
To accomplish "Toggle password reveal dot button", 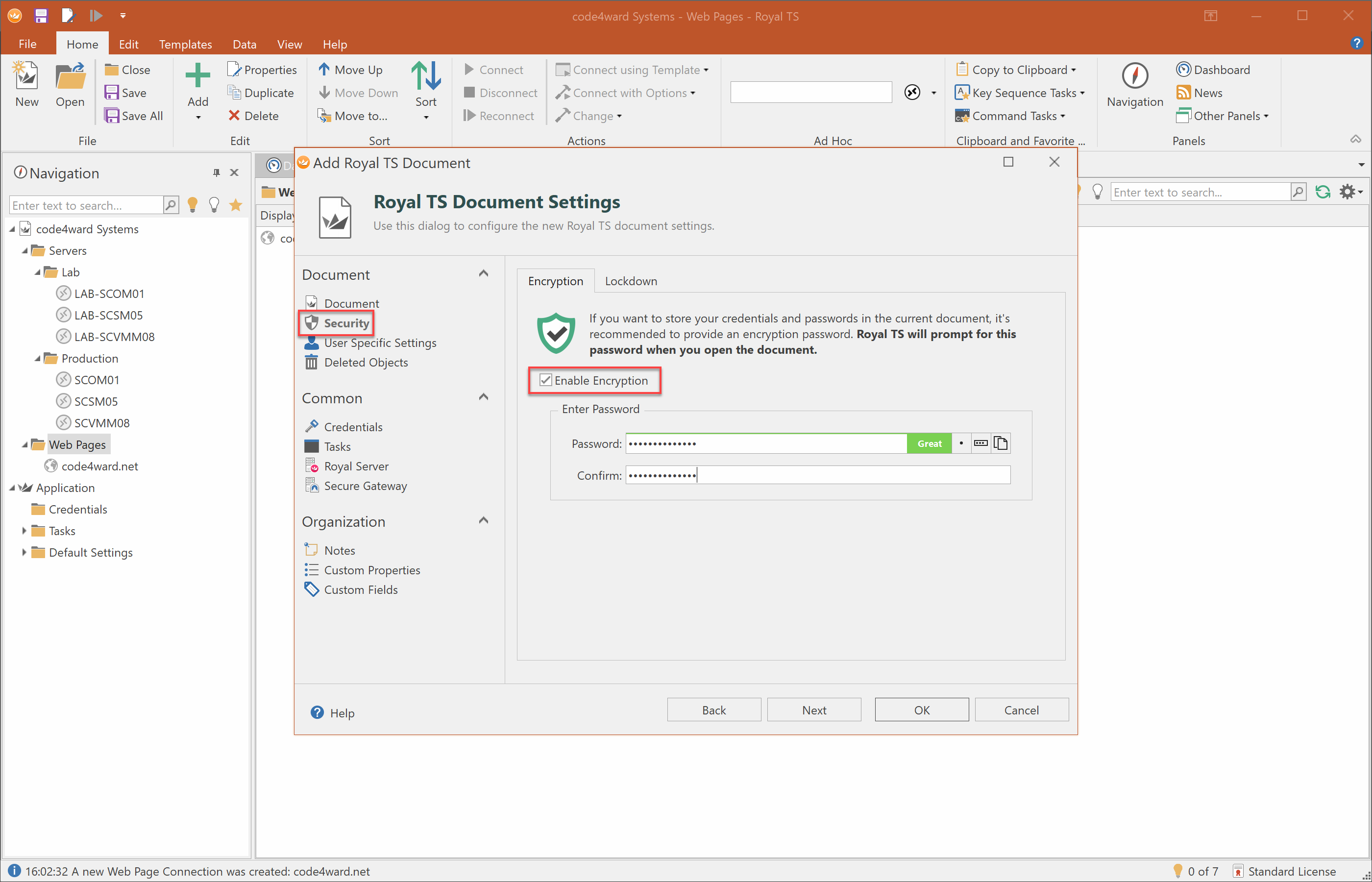I will pos(961,443).
